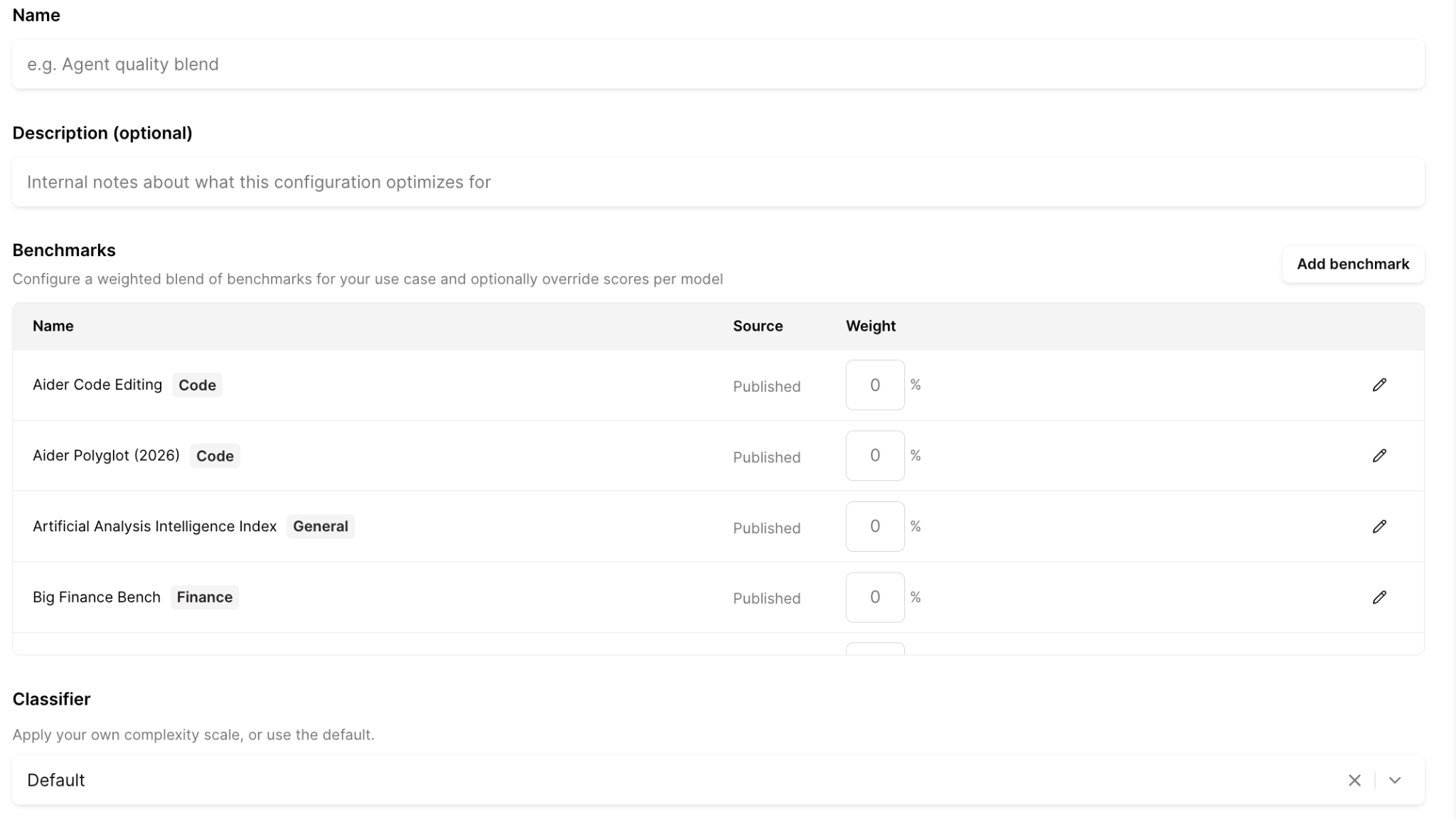Image resolution: width=1456 pixels, height=820 pixels.
Task: Click Published source for Aider Polyglot (2026)
Action: (x=766, y=457)
